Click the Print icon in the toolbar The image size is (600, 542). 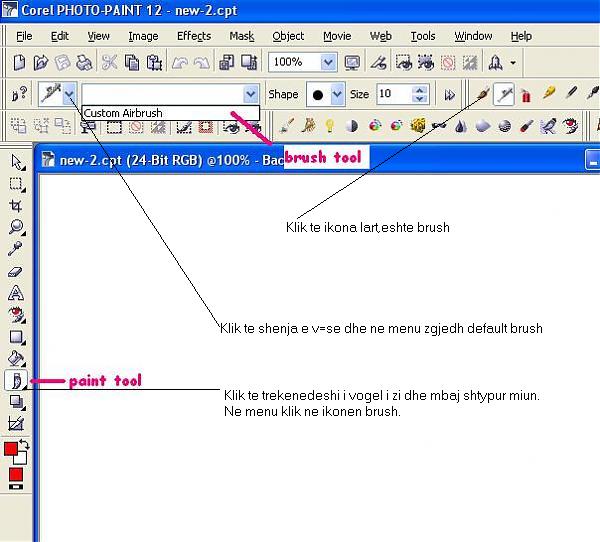pos(84,62)
